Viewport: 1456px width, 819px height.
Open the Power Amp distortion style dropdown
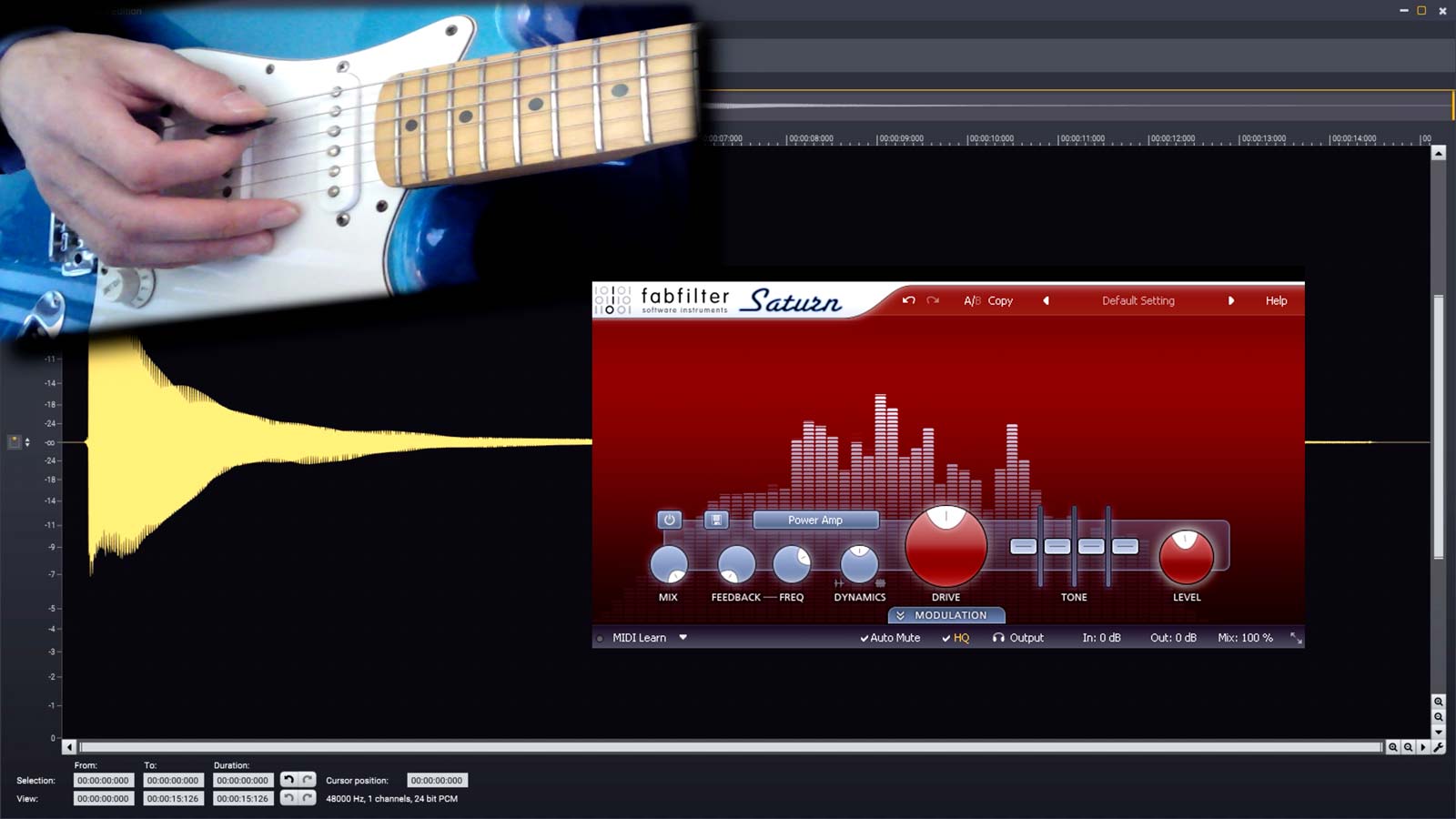[815, 520]
